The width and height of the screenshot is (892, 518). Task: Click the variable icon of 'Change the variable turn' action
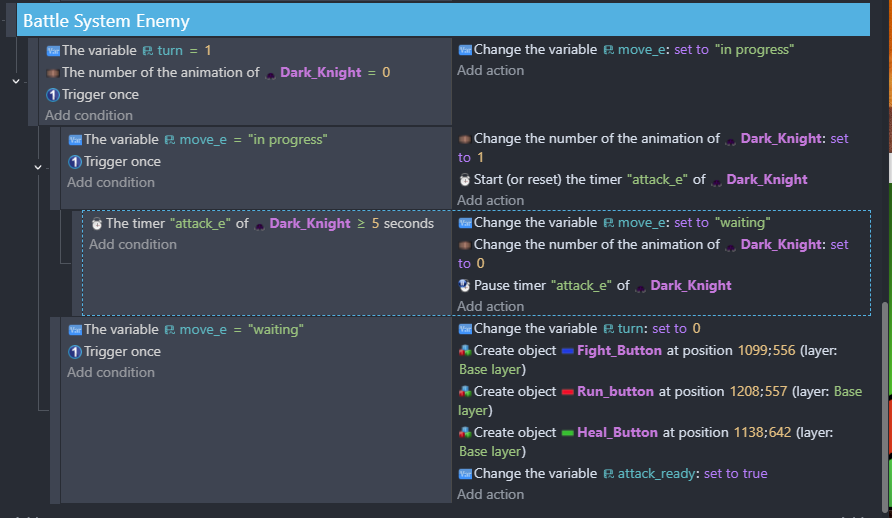tap(464, 329)
